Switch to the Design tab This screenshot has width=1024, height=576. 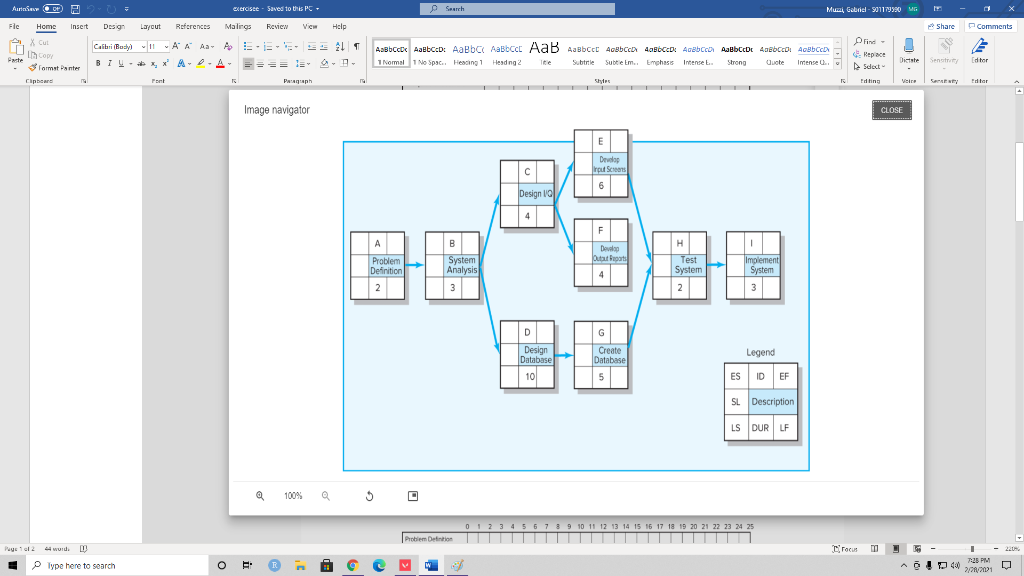(114, 27)
